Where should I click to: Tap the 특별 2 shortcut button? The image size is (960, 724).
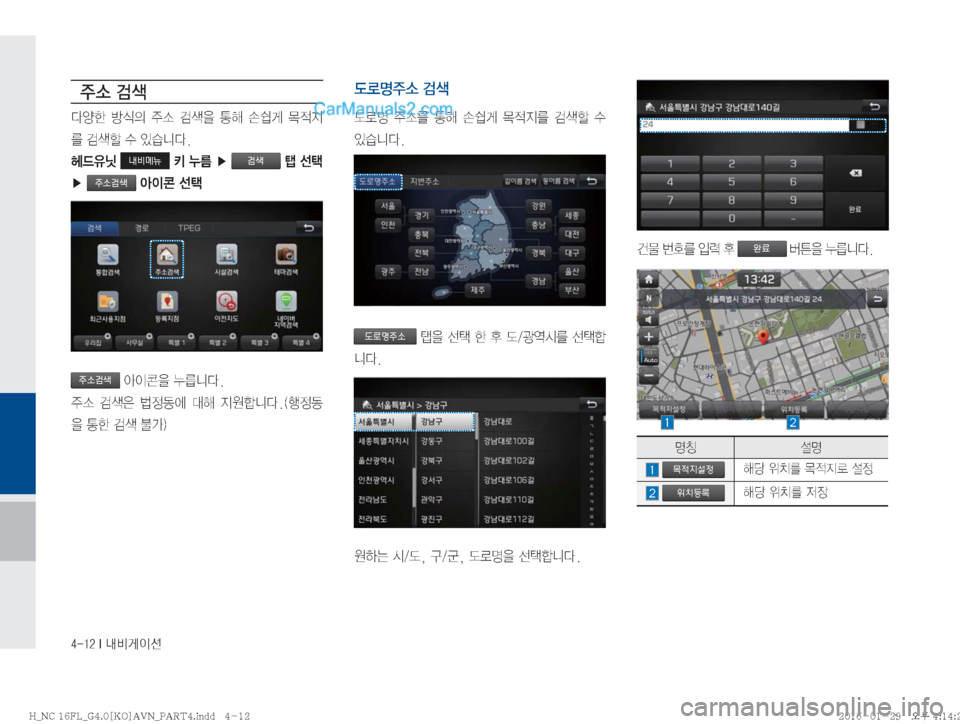(x=217, y=342)
